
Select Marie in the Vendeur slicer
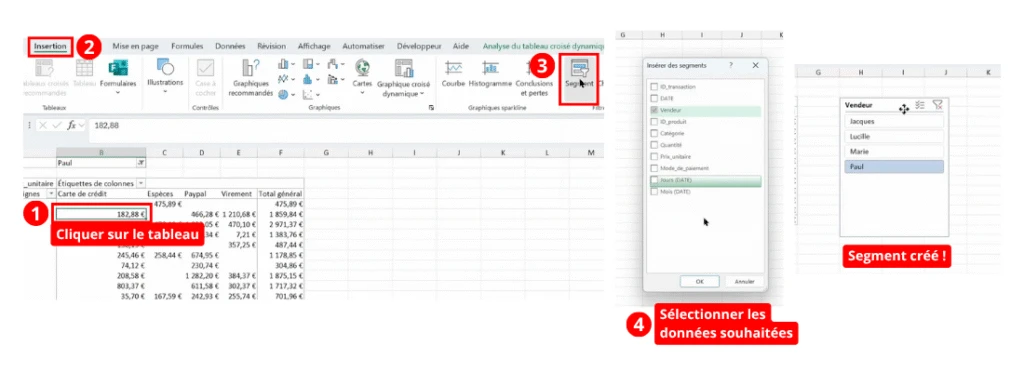pyautogui.click(x=894, y=151)
